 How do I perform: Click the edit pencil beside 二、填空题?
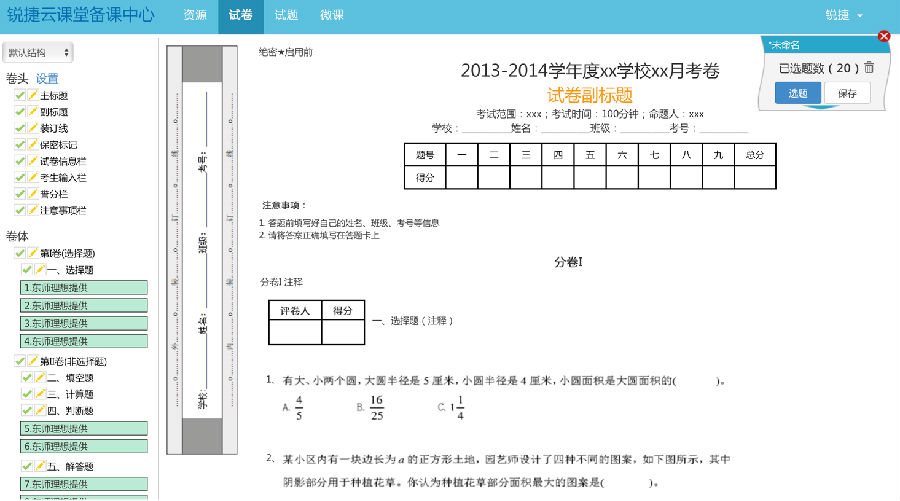click(40, 379)
